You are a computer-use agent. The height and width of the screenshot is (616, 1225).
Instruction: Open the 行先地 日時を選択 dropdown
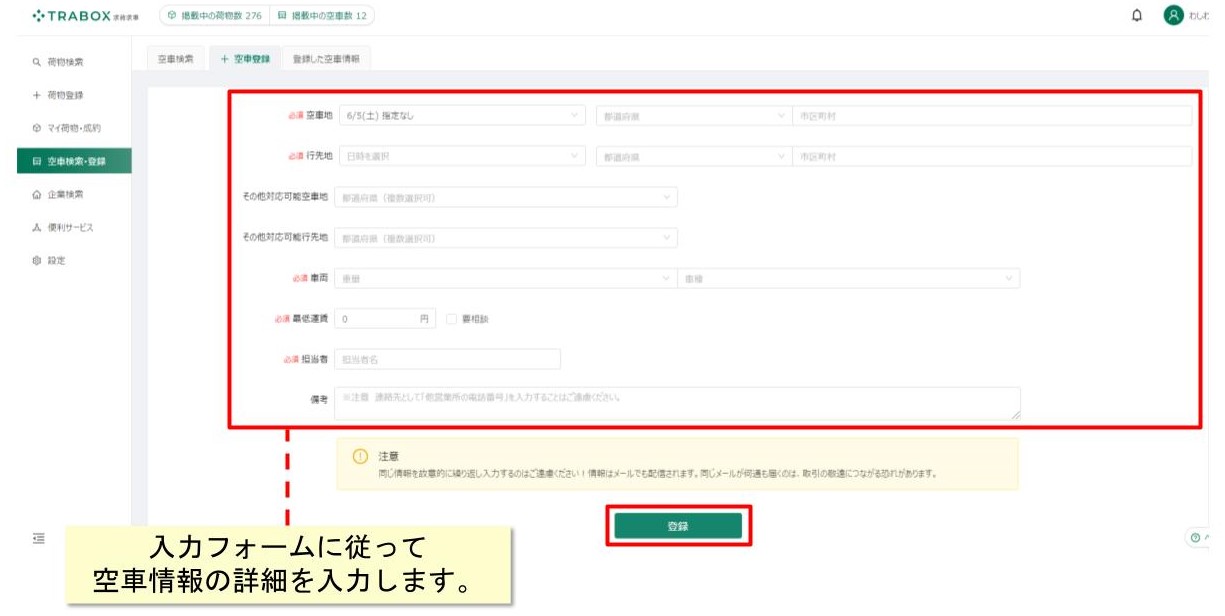(461, 157)
